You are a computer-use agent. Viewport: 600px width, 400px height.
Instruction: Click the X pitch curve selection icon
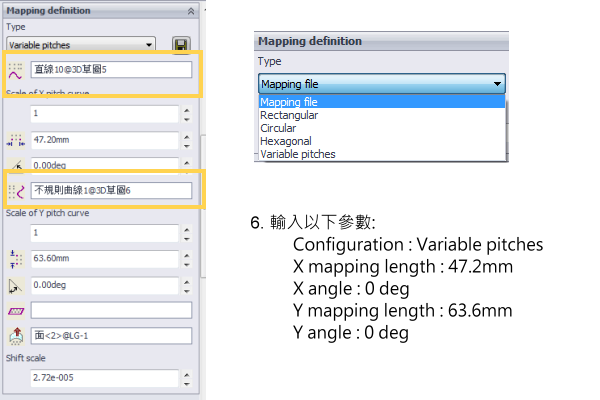click(x=15, y=70)
